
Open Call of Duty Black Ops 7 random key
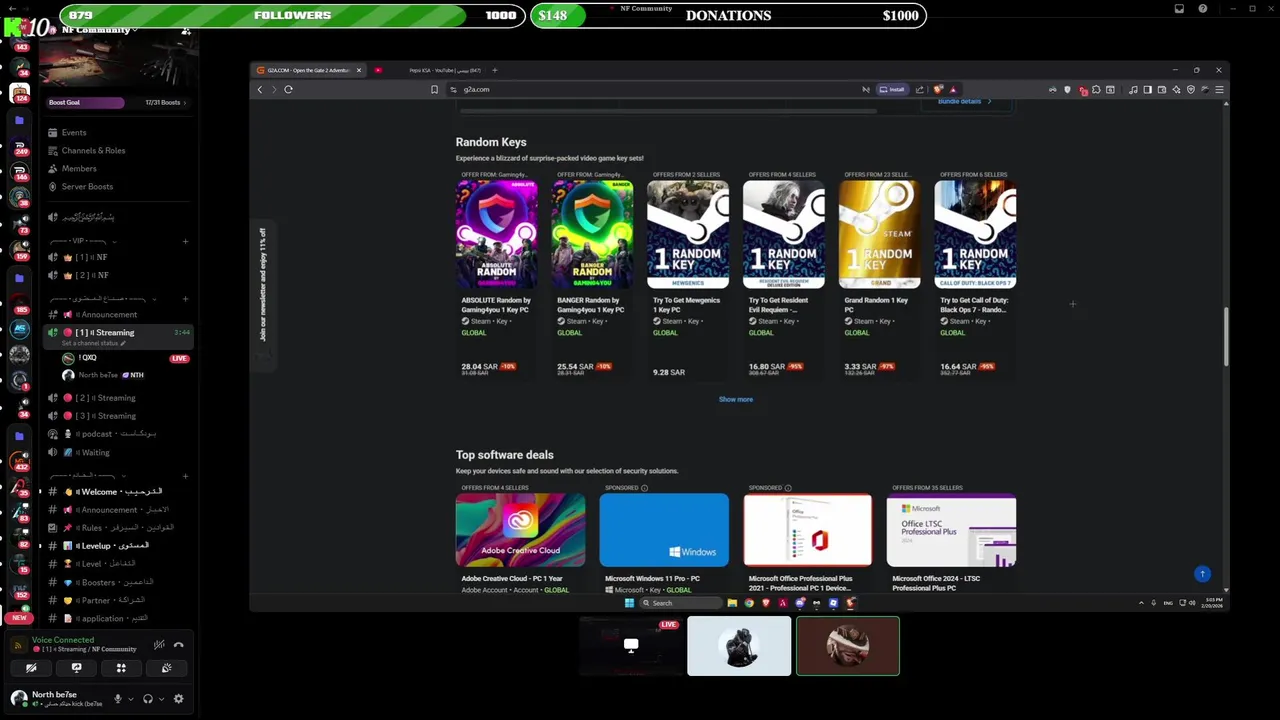[x=975, y=273]
